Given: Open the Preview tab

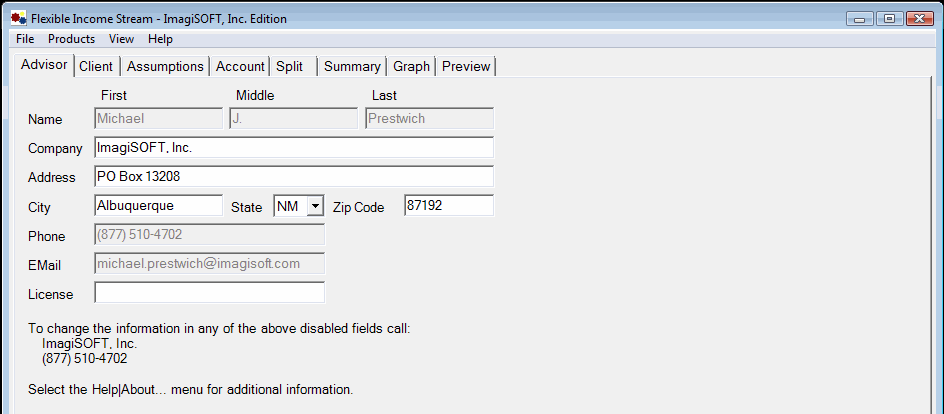Looking at the screenshot, I should 466,67.
